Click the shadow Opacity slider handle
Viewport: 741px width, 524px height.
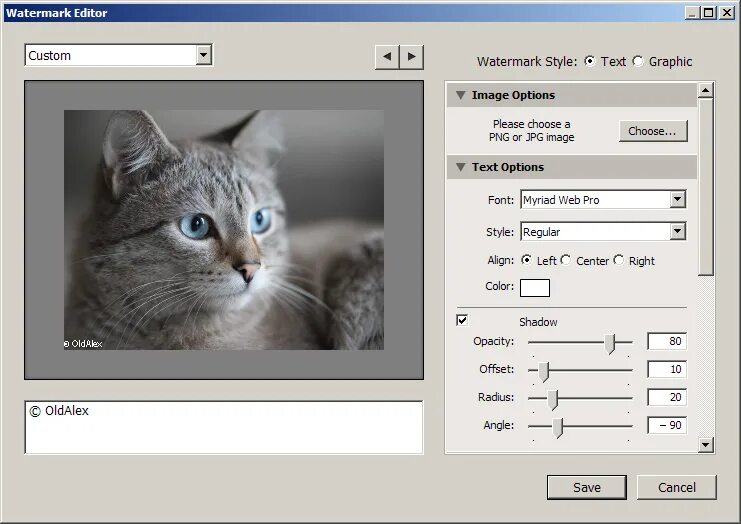tap(610, 344)
